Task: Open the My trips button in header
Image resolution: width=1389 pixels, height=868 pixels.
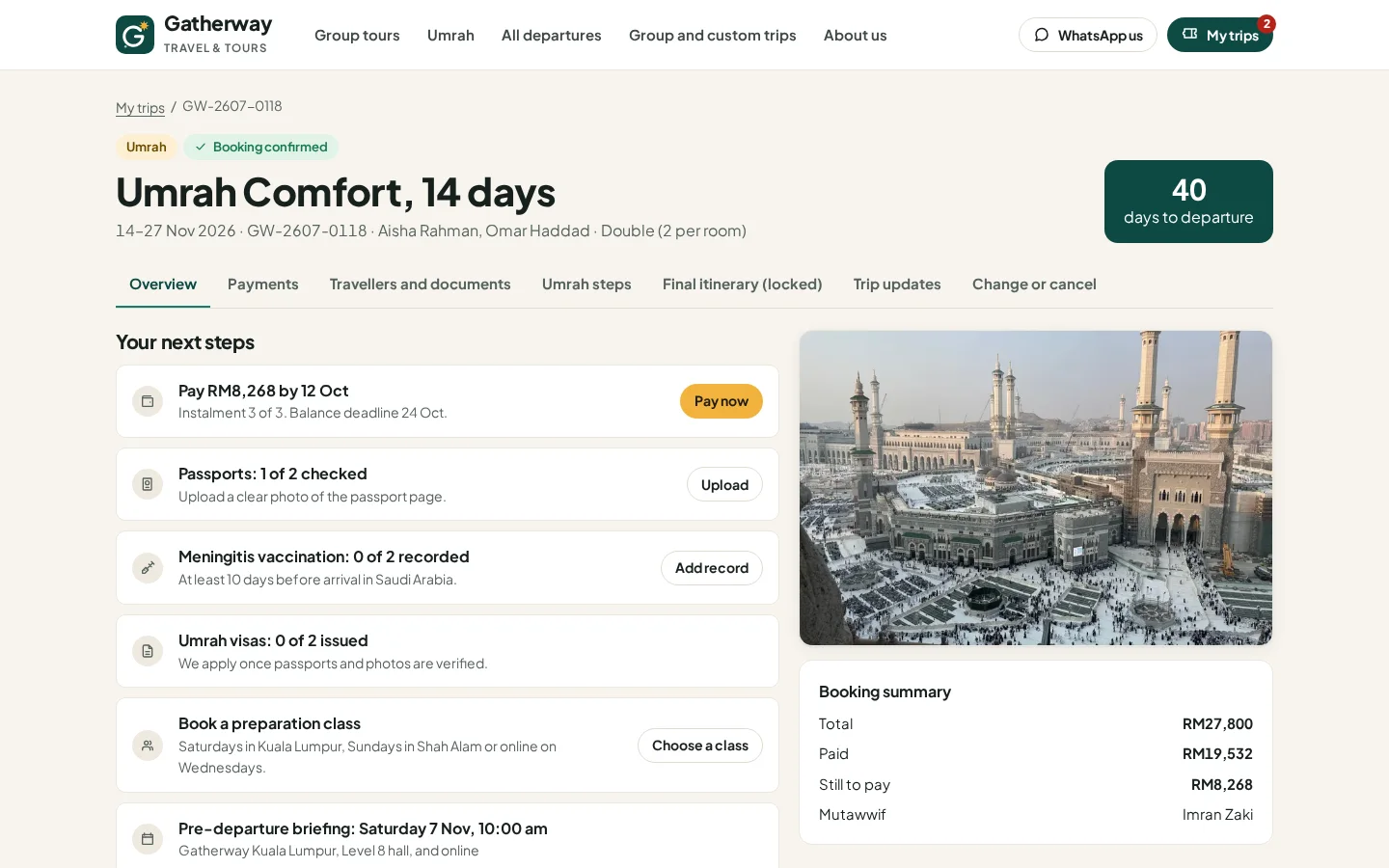Action: point(1220,35)
